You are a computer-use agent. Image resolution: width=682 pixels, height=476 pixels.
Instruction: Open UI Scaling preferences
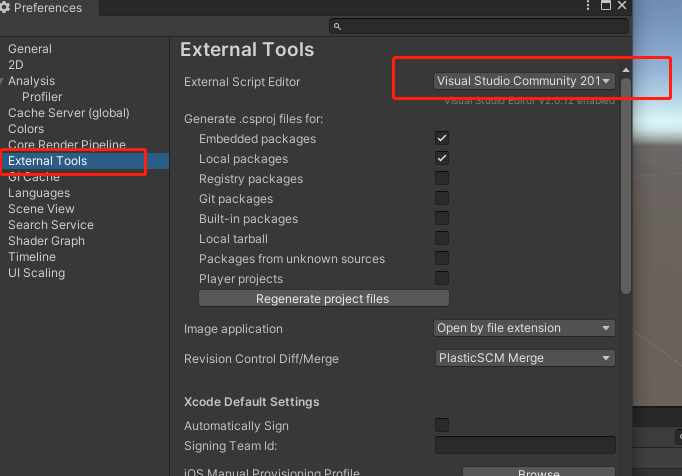click(x=37, y=273)
